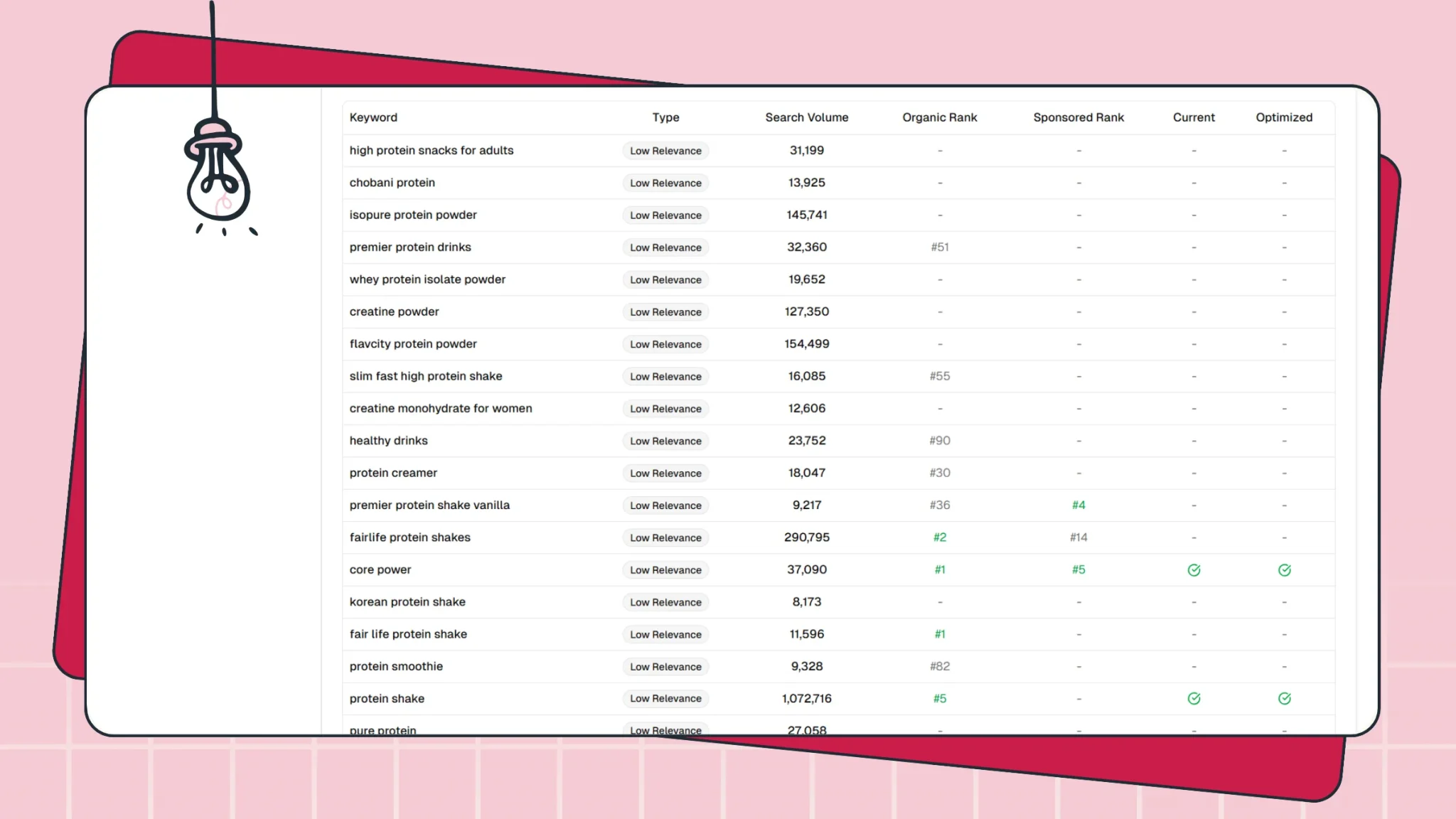
Task: Click search volume 290,795
Action: pyautogui.click(x=806, y=537)
